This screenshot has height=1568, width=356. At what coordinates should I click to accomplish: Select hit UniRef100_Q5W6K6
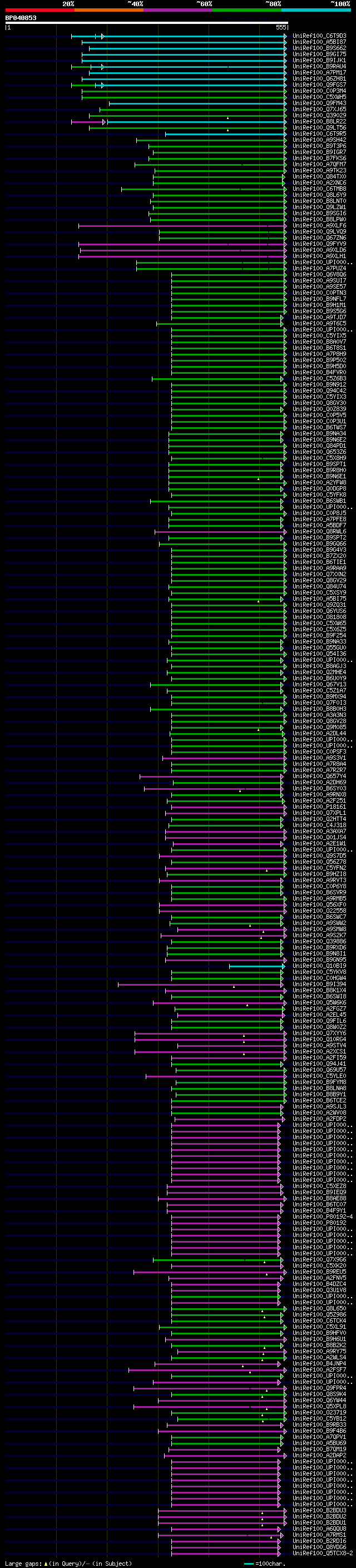pyautogui.click(x=319, y=1002)
